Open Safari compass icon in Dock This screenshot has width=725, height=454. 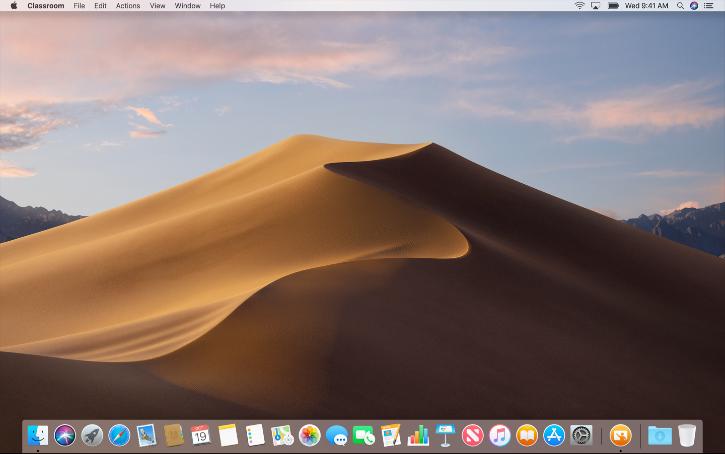119,436
